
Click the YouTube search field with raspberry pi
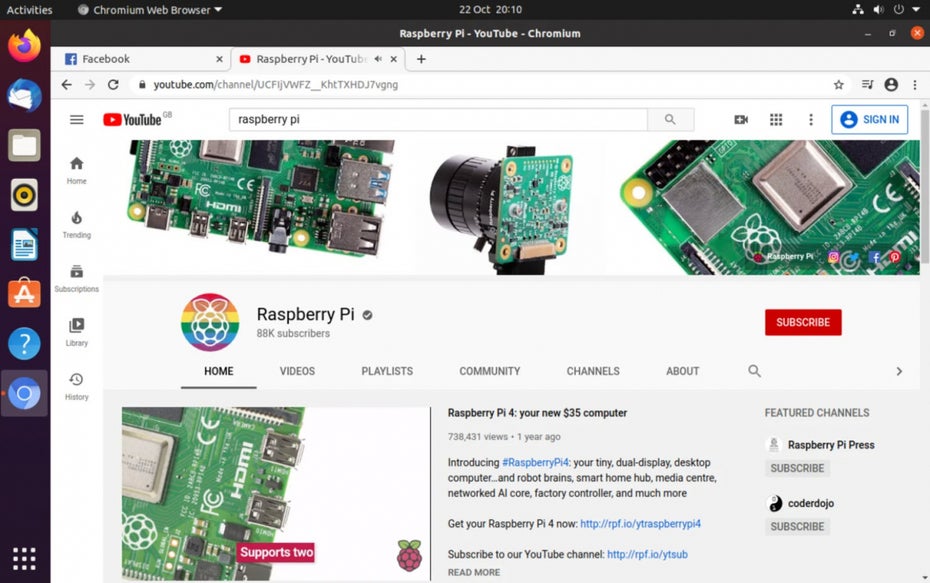(x=438, y=119)
